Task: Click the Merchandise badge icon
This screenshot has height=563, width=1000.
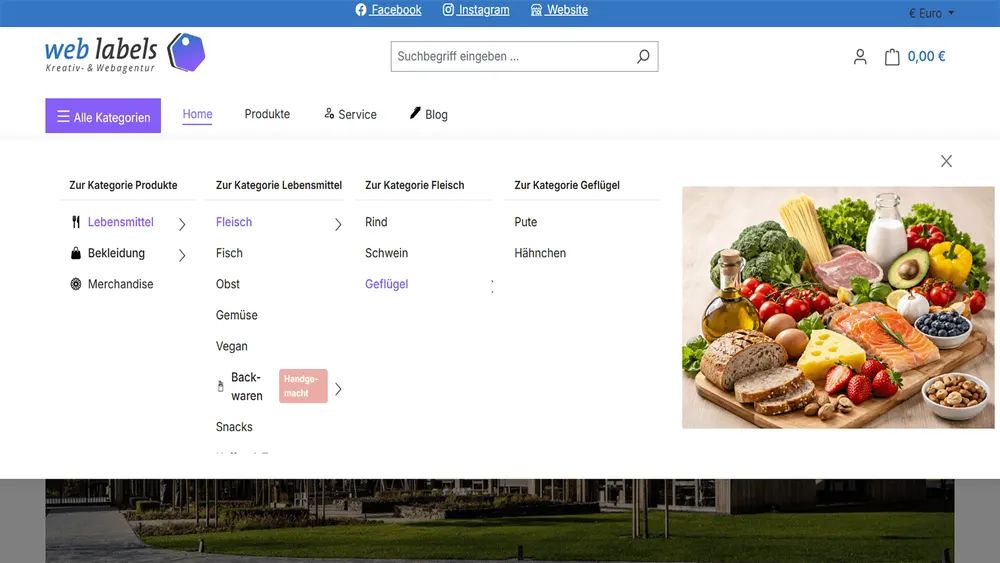Action: click(x=76, y=284)
